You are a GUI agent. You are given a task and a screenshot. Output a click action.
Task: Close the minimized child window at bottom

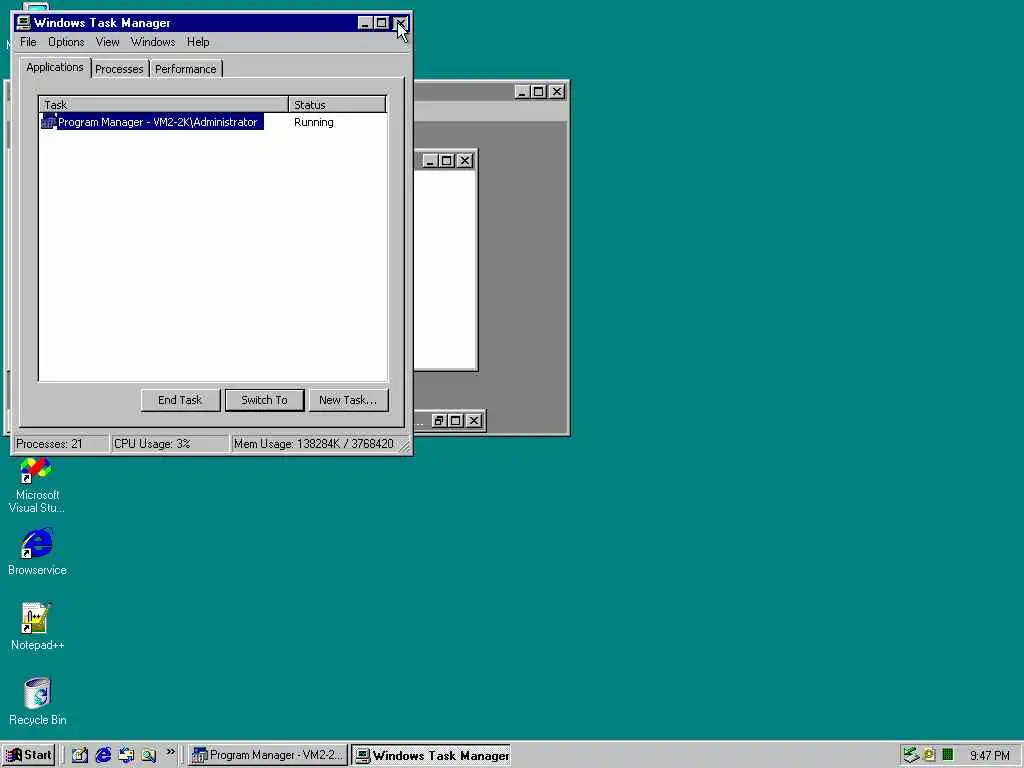click(474, 421)
